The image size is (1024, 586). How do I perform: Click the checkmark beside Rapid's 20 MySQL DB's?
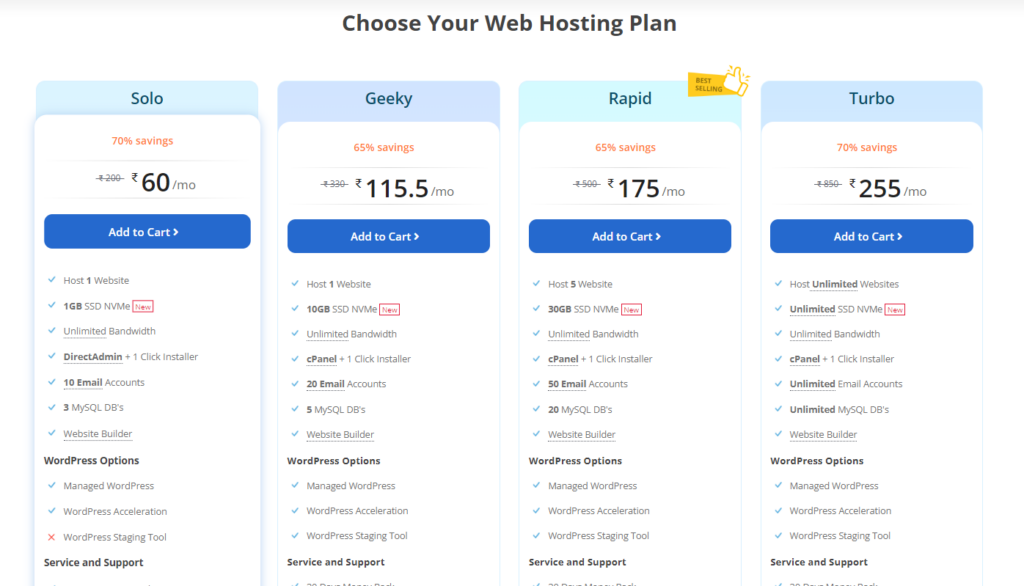click(537, 408)
